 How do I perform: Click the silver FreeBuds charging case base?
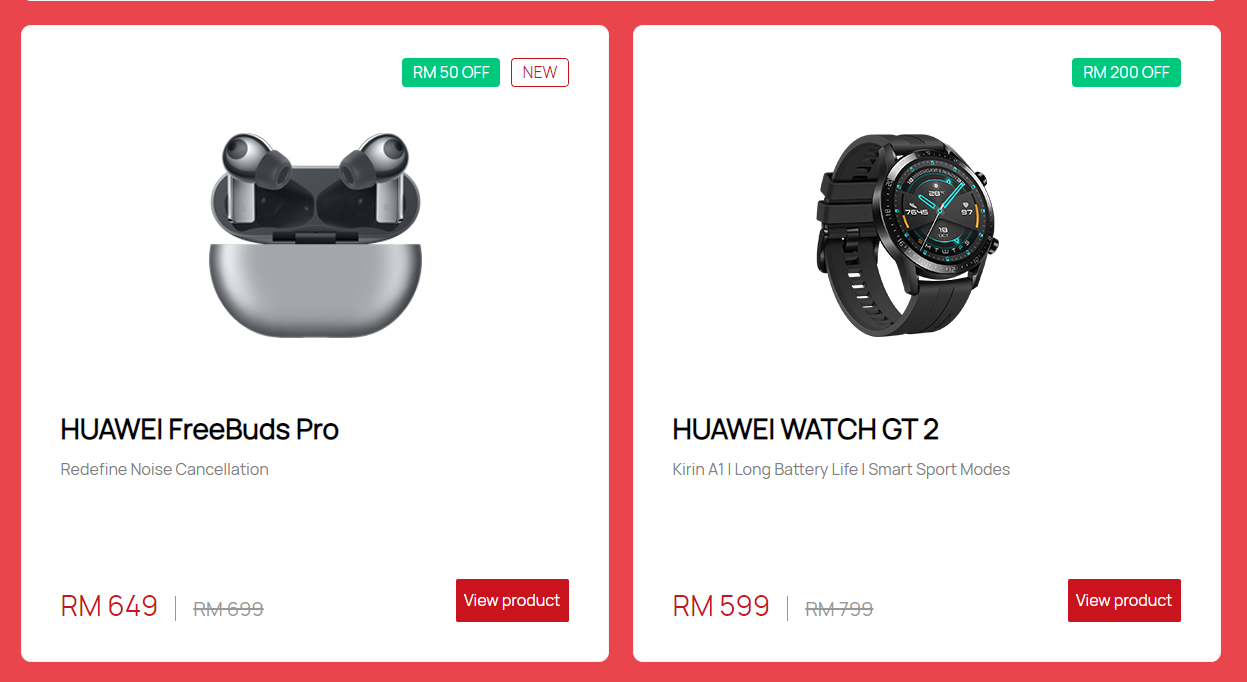pyautogui.click(x=315, y=290)
